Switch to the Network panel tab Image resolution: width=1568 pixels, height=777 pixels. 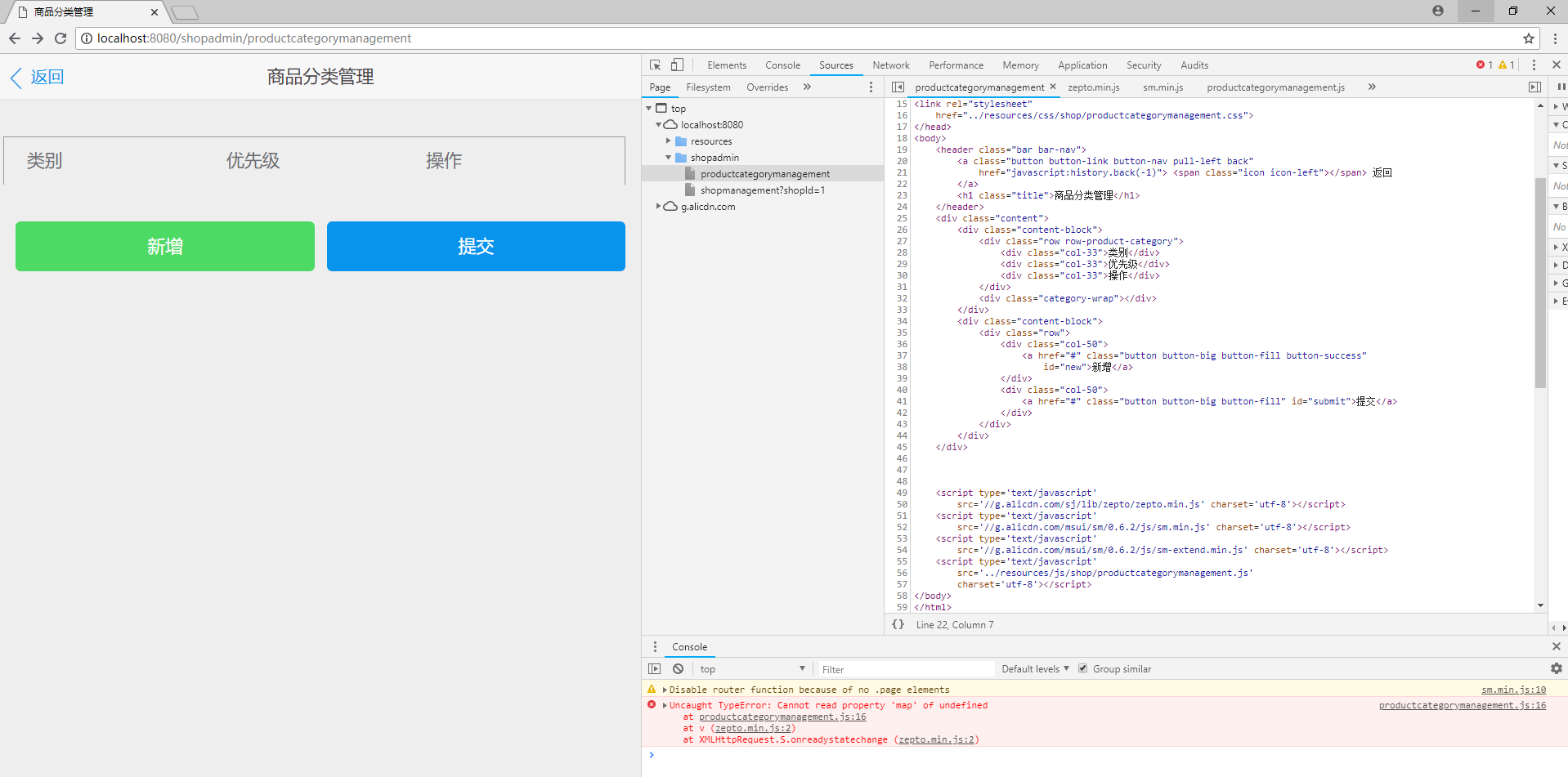pos(890,65)
